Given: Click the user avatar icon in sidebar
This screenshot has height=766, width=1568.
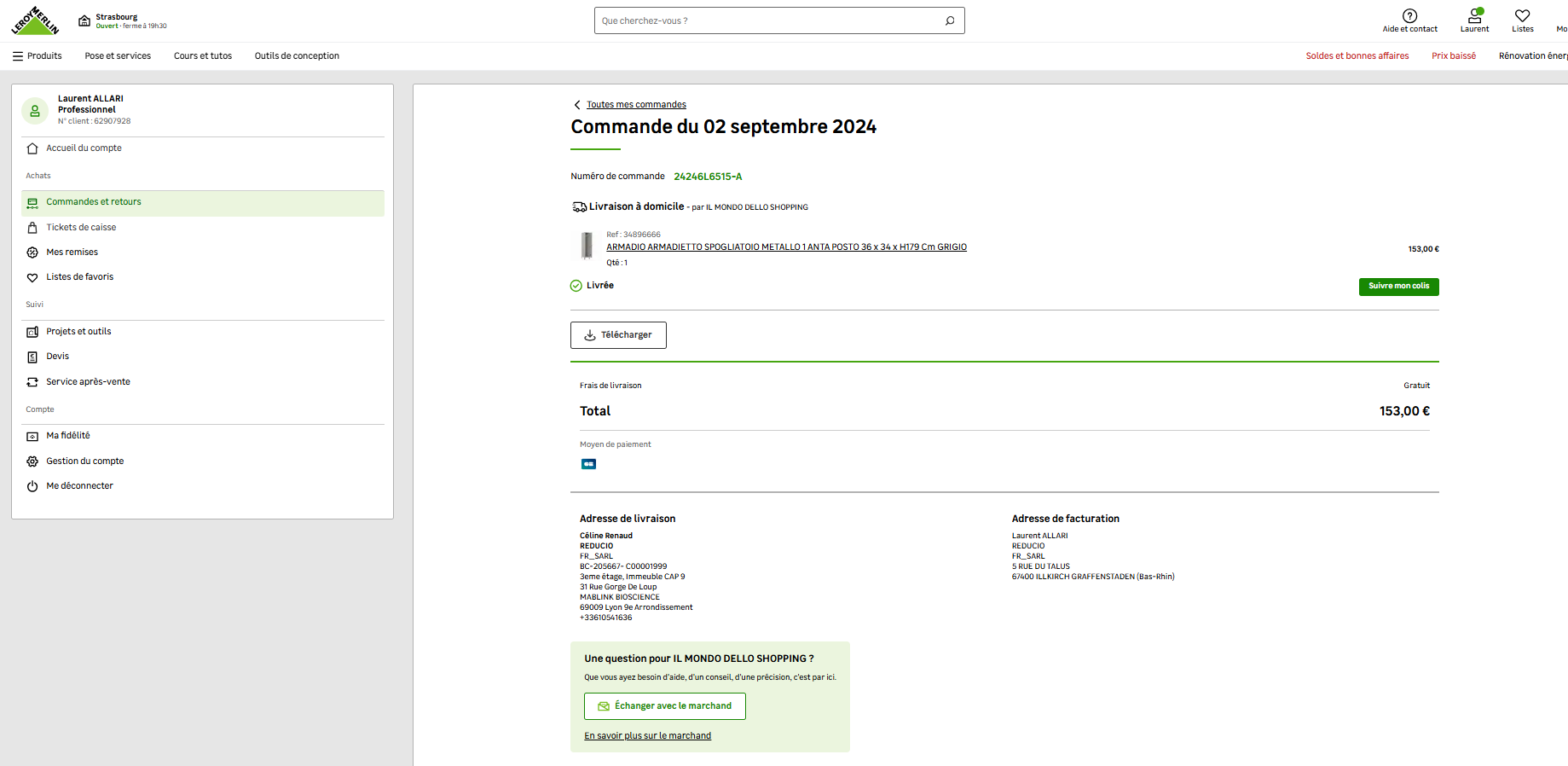Looking at the screenshot, I should click(35, 111).
